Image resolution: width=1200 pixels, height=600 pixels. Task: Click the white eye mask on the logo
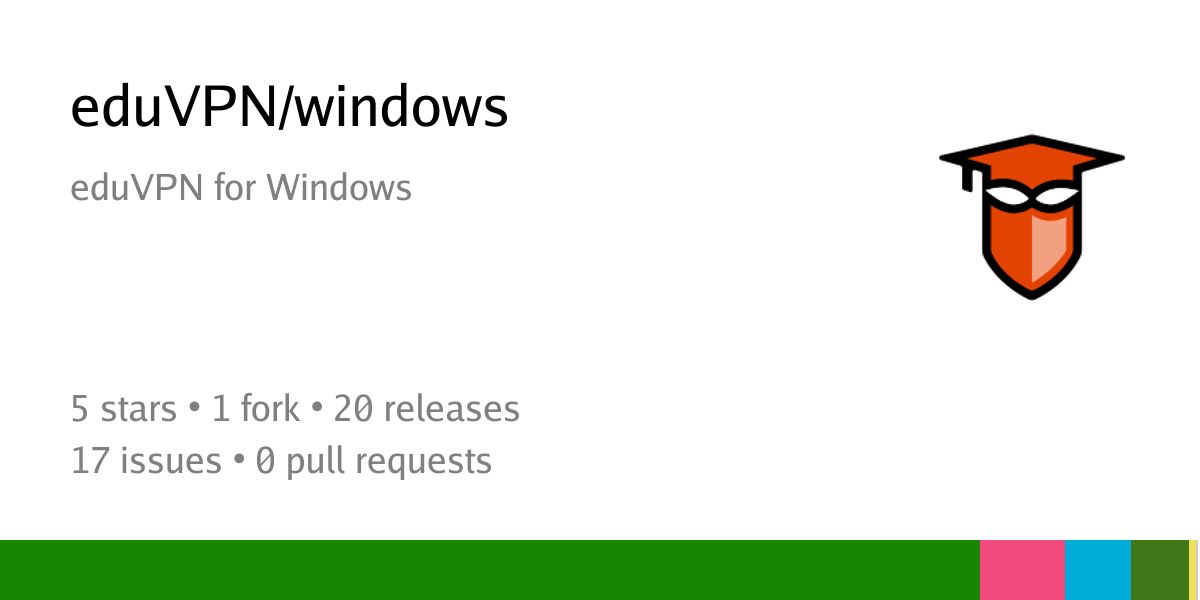pyautogui.click(x=1033, y=198)
